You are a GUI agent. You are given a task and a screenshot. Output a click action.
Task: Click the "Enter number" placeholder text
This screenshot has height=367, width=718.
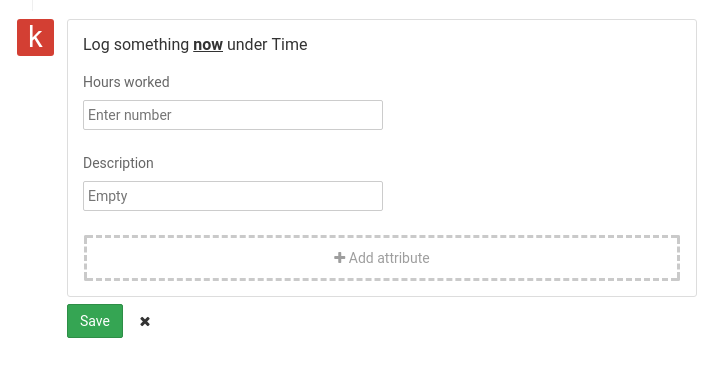130,115
